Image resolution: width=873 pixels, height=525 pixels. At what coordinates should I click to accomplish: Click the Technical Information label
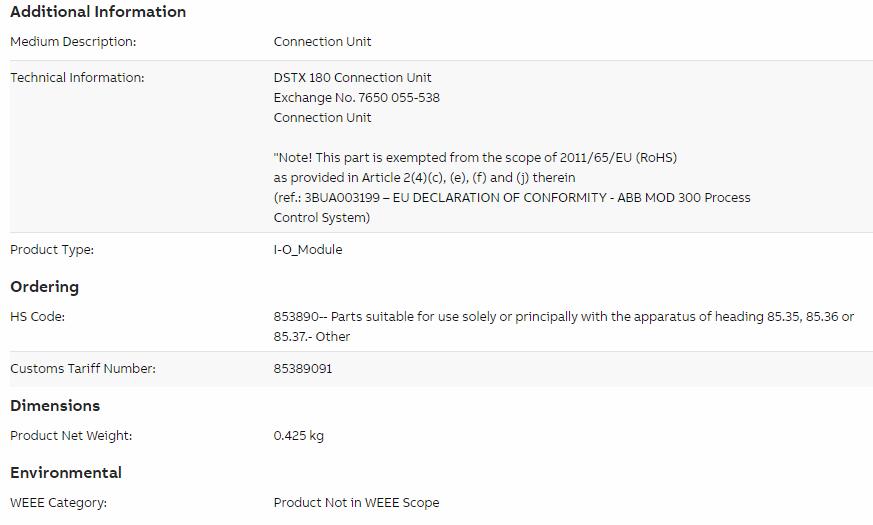77,77
